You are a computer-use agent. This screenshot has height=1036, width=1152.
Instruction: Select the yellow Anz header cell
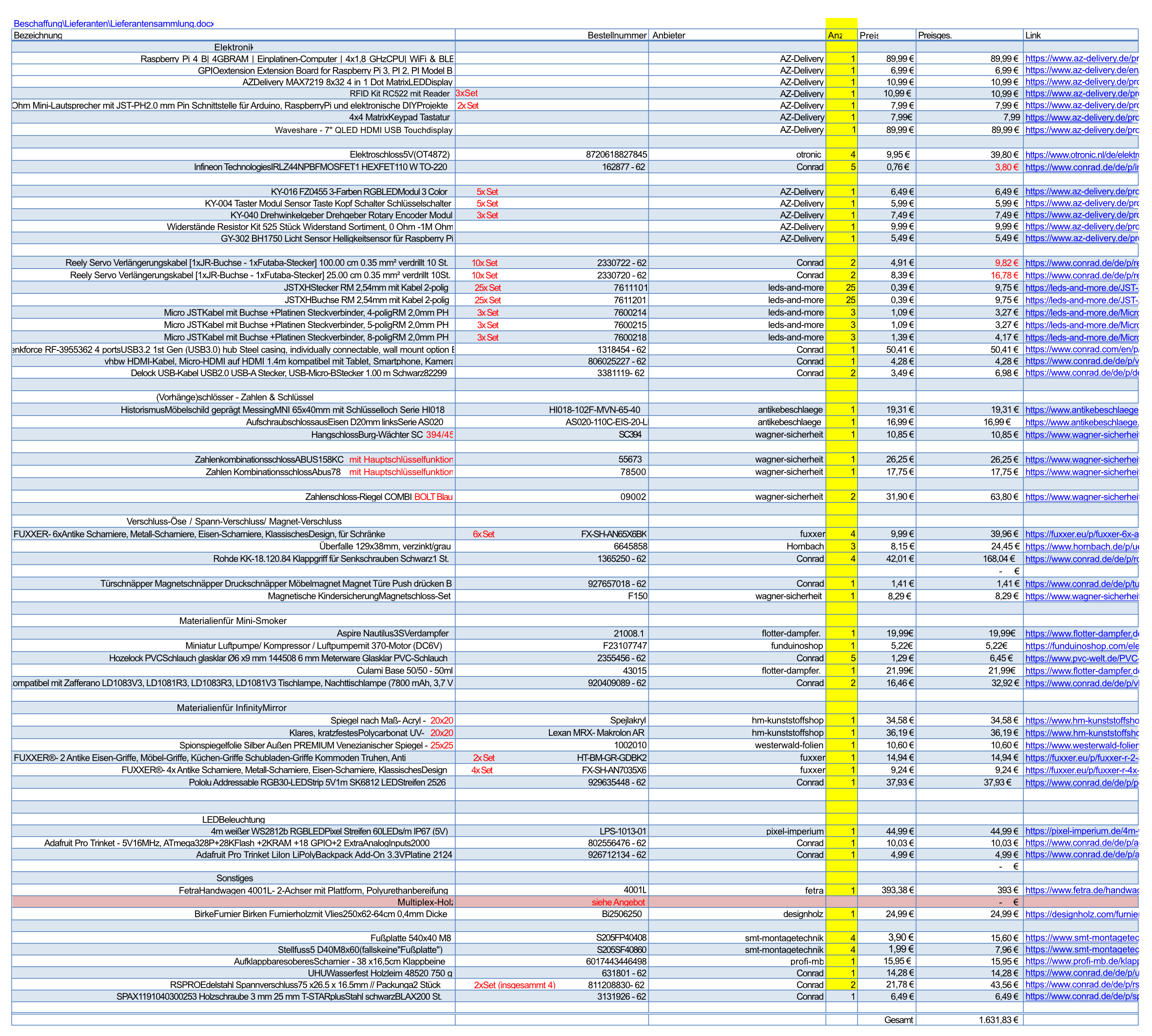(840, 35)
